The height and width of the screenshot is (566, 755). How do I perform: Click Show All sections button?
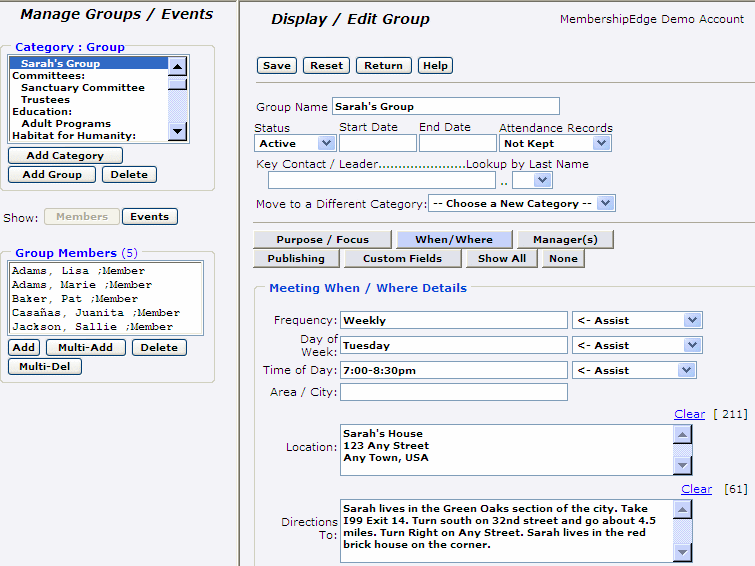(x=501, y=259)
